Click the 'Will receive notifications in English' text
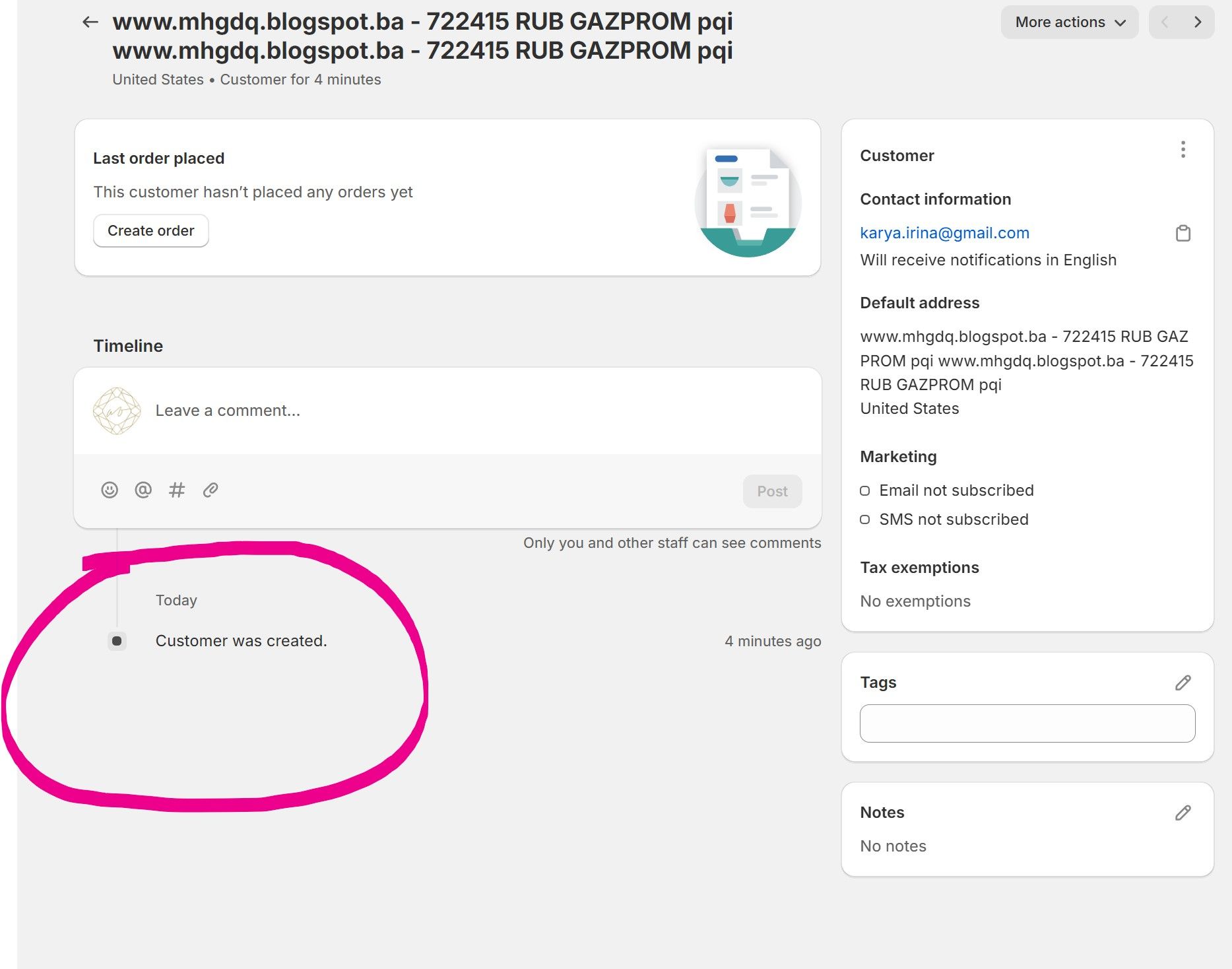 coord(989,260)
